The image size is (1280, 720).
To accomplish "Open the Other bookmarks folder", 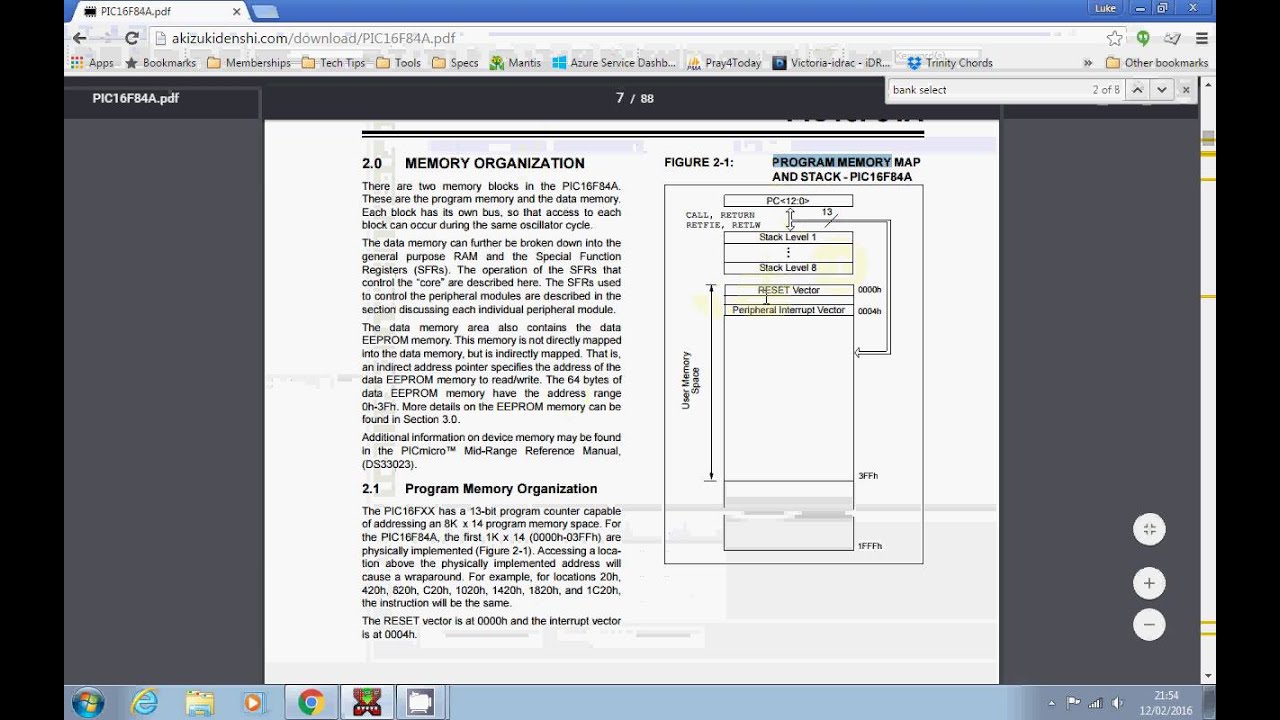I will [1156, 62].
